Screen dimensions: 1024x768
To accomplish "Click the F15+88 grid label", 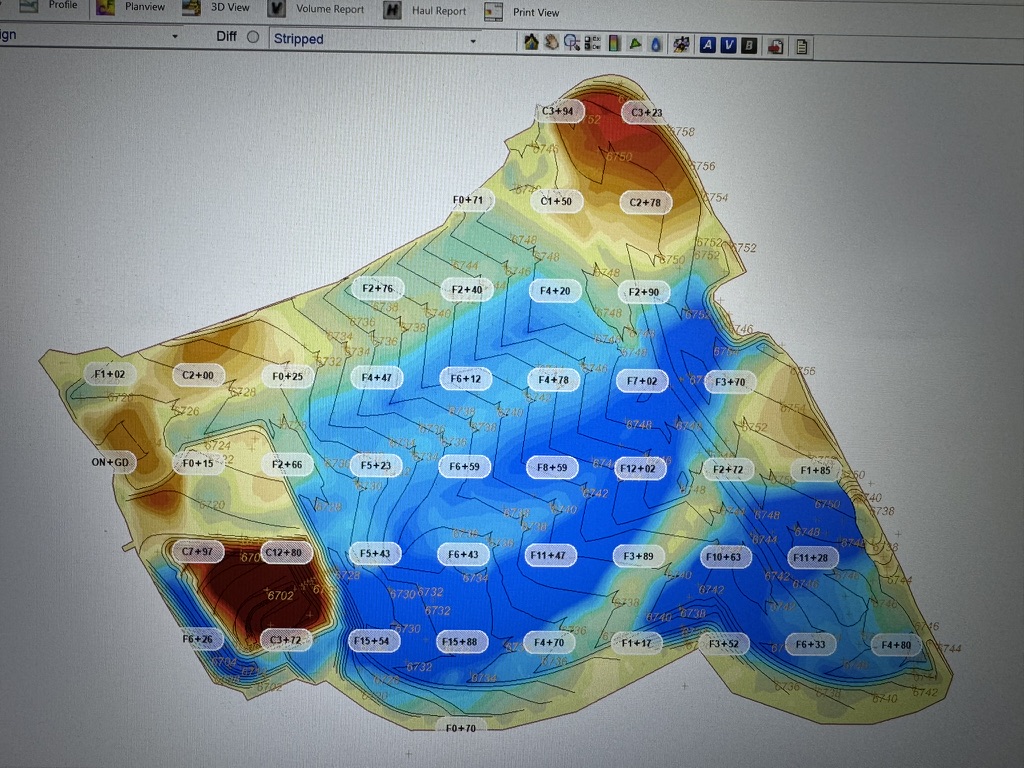I will click(460, 642).
